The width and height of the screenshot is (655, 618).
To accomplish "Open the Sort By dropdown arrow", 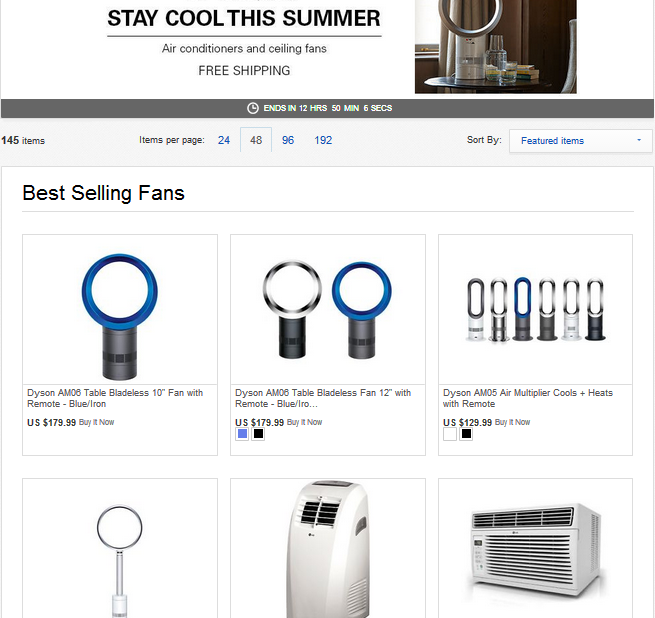I will (639, 140).
